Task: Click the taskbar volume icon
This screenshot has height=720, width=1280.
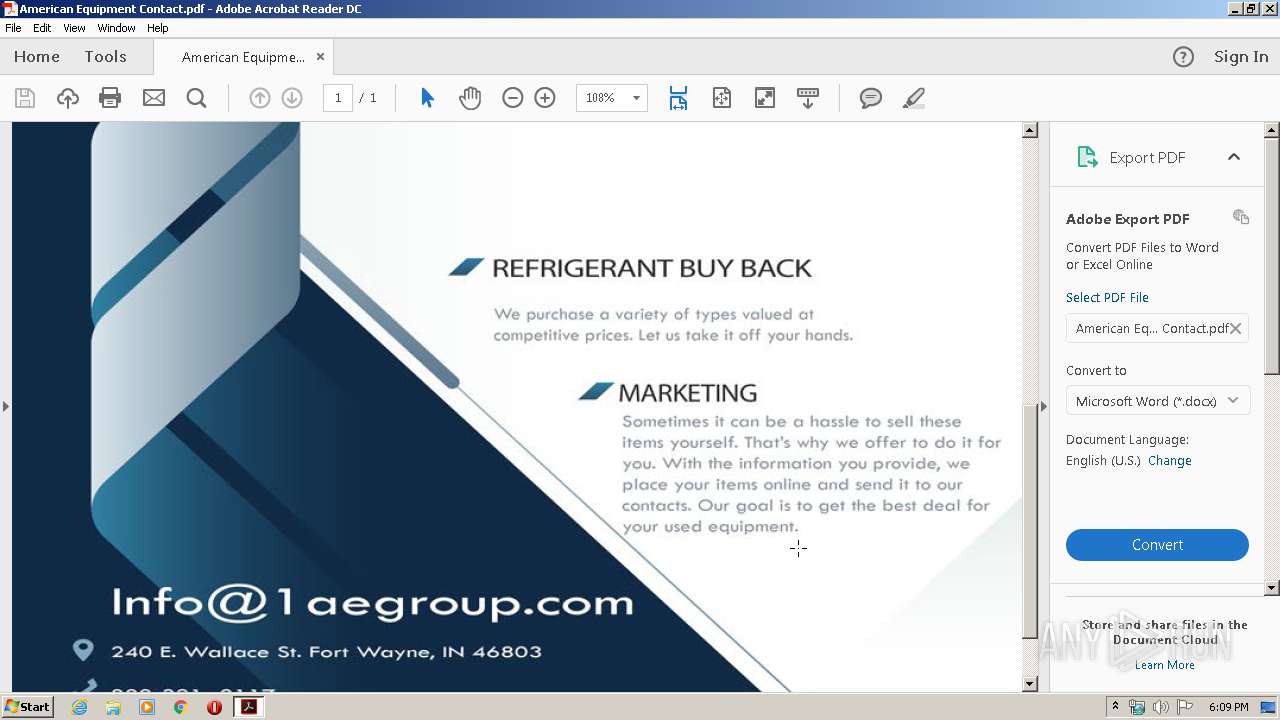Action: pos(1160,707)
